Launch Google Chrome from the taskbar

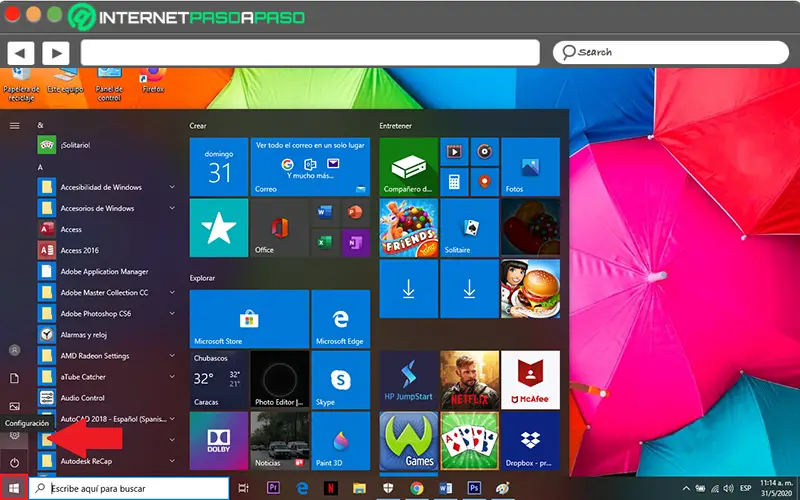coord(416,488)
